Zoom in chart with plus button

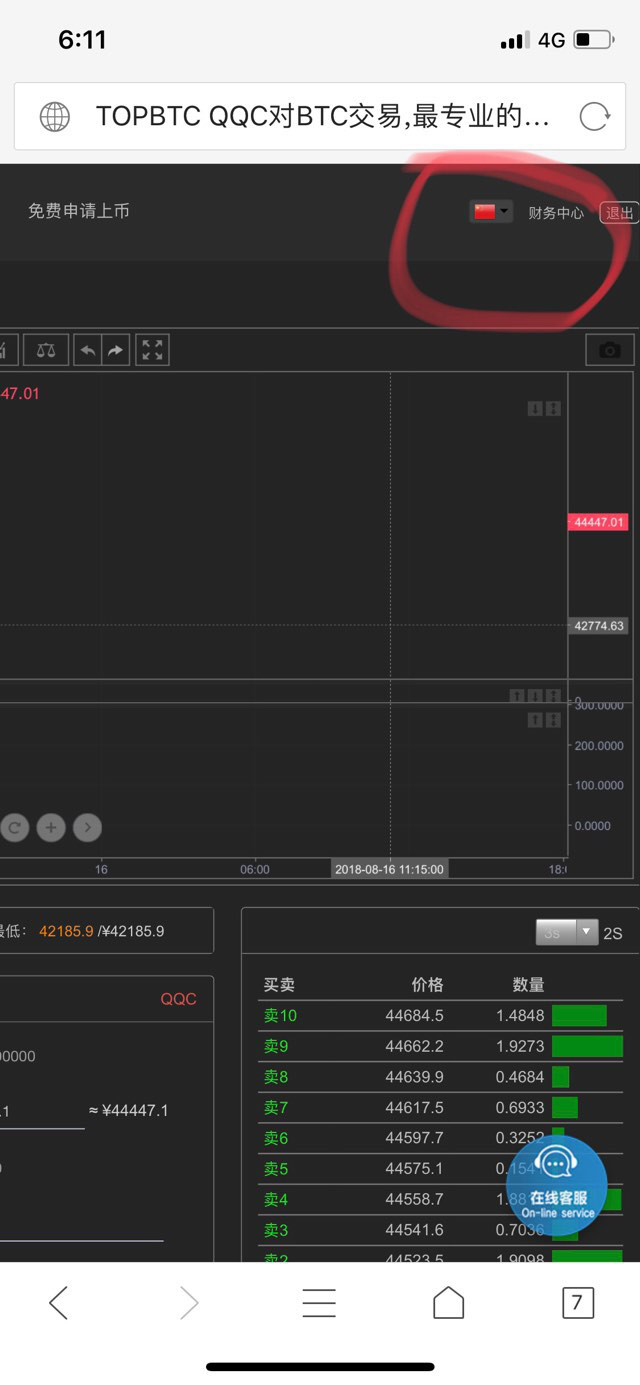click(x=51, y=827)
